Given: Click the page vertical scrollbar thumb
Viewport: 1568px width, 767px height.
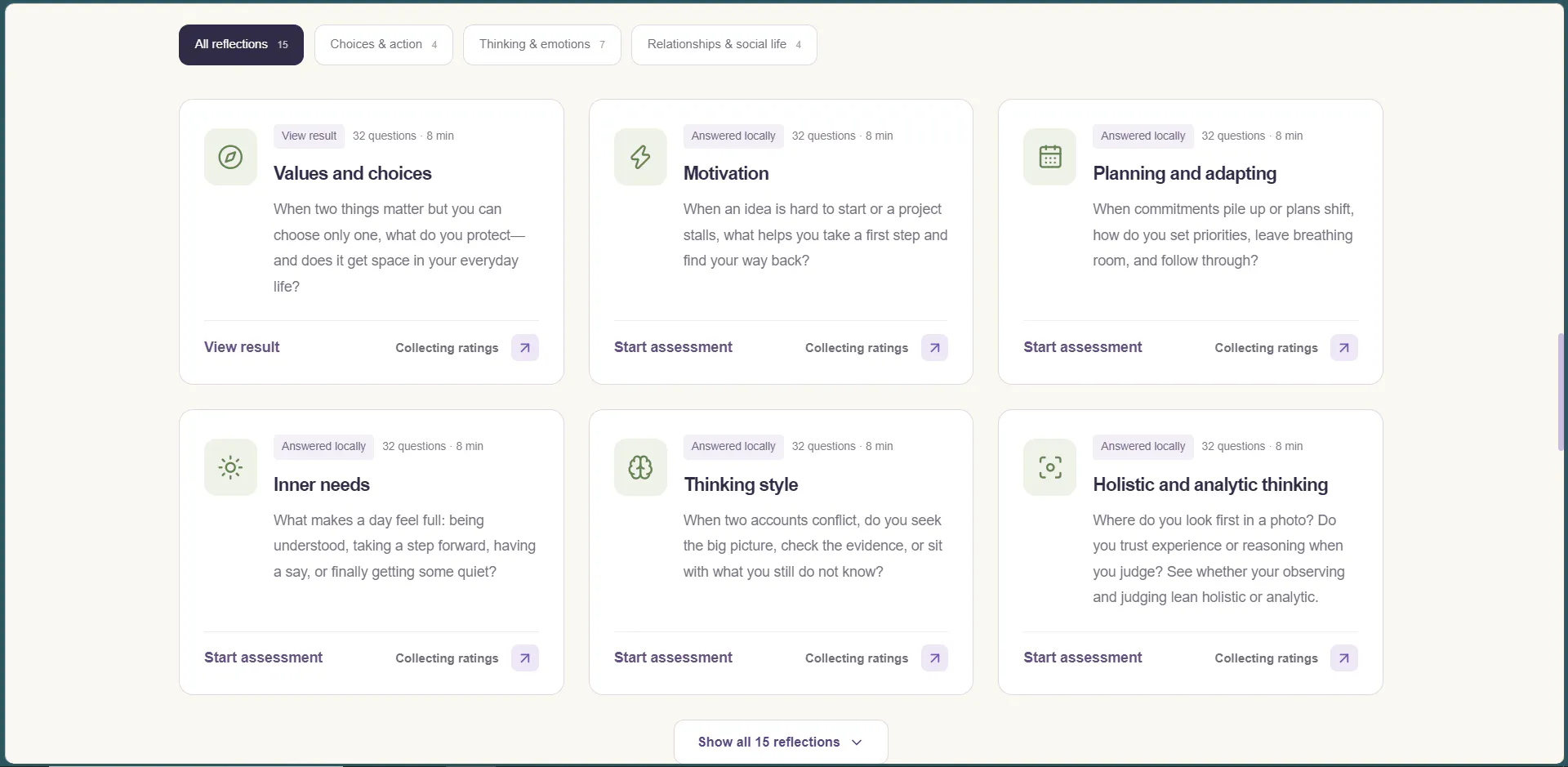Looking at the screenshot, I should tap(1561, 392).
